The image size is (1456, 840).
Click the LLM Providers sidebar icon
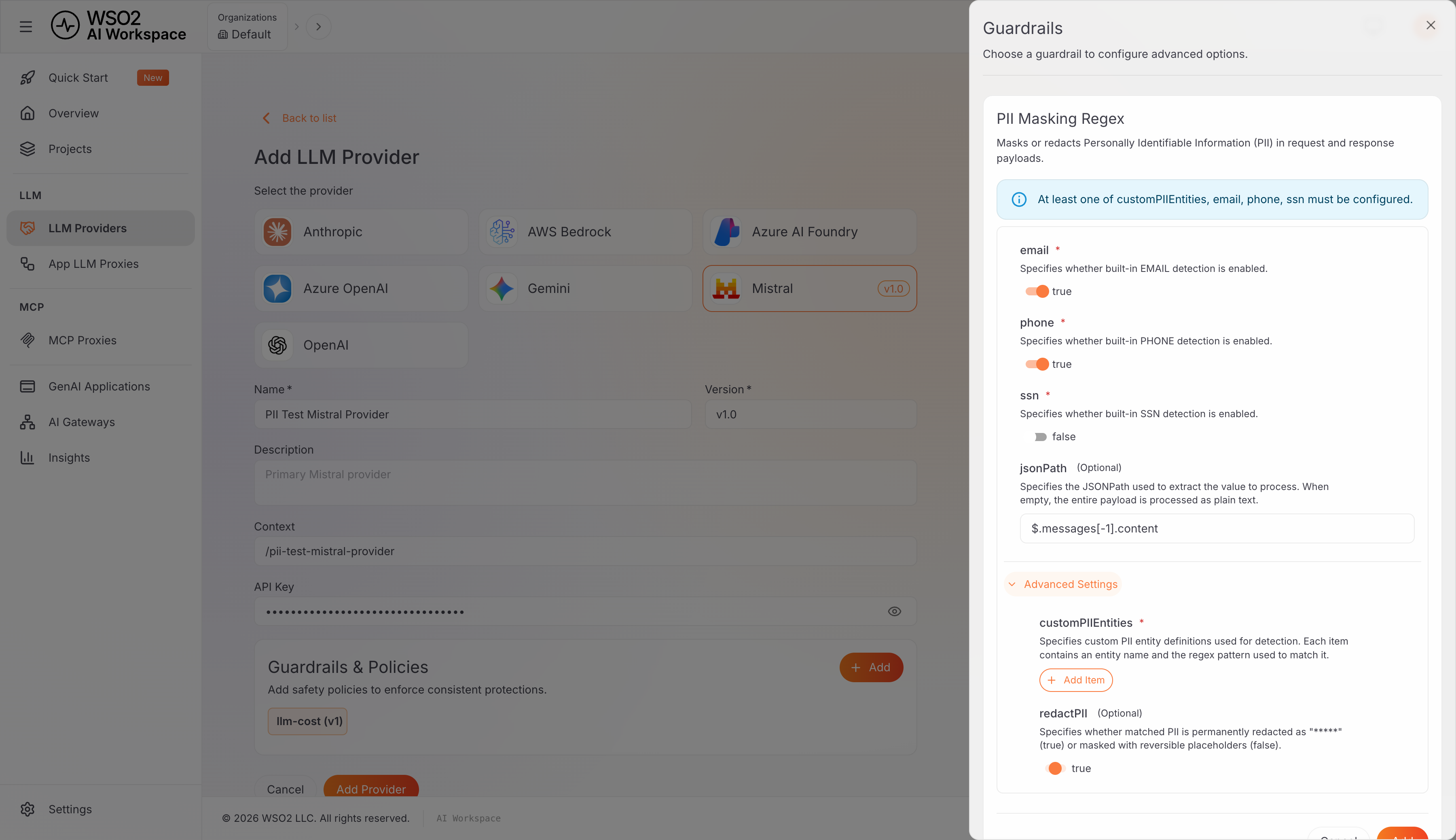pos(27,228)
